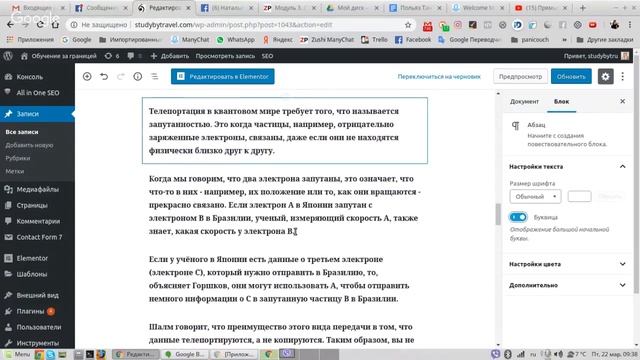
Task: Click editor vertical scrollbar thumb
Action: tap(498, 214)
